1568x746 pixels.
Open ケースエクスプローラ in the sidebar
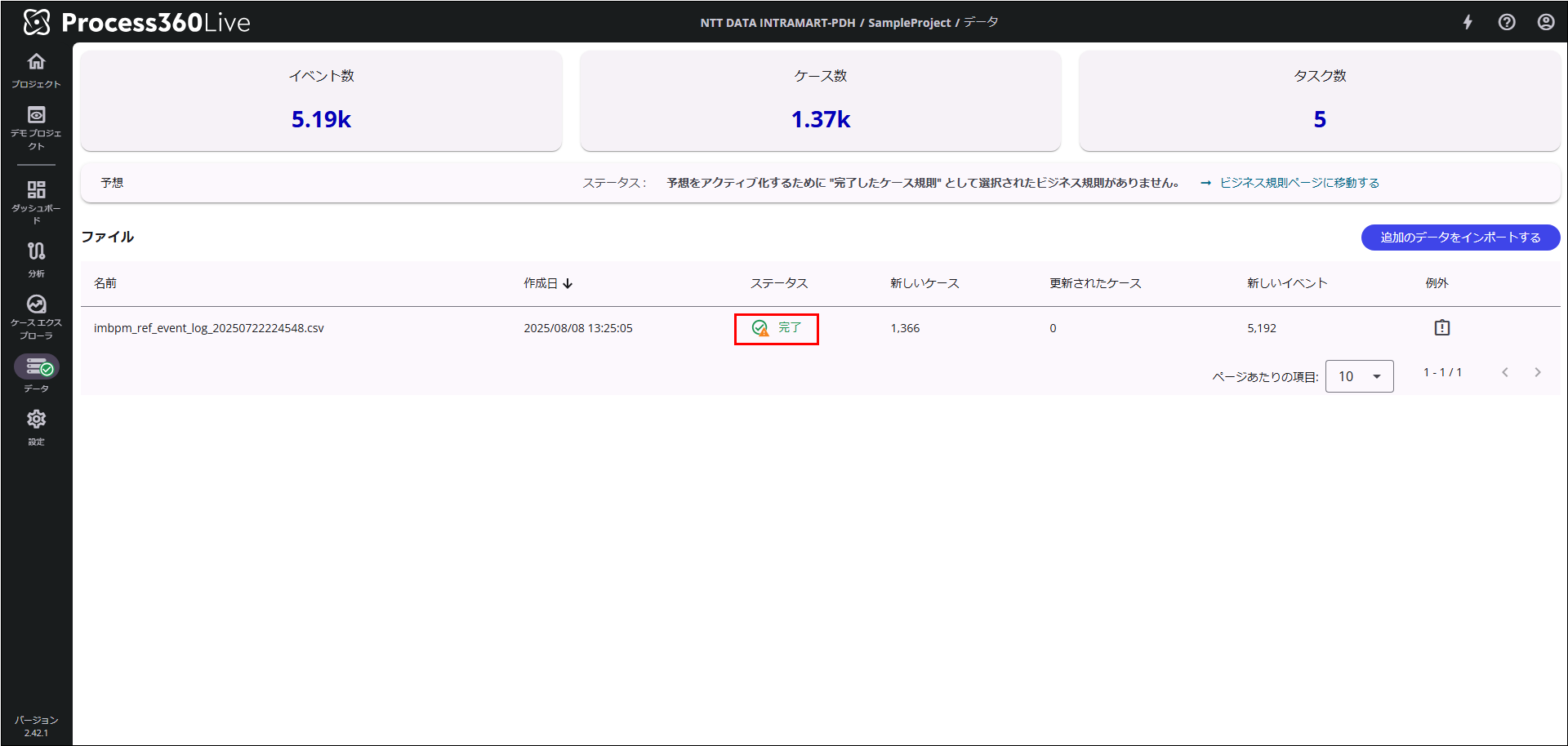tap(36, 317)
